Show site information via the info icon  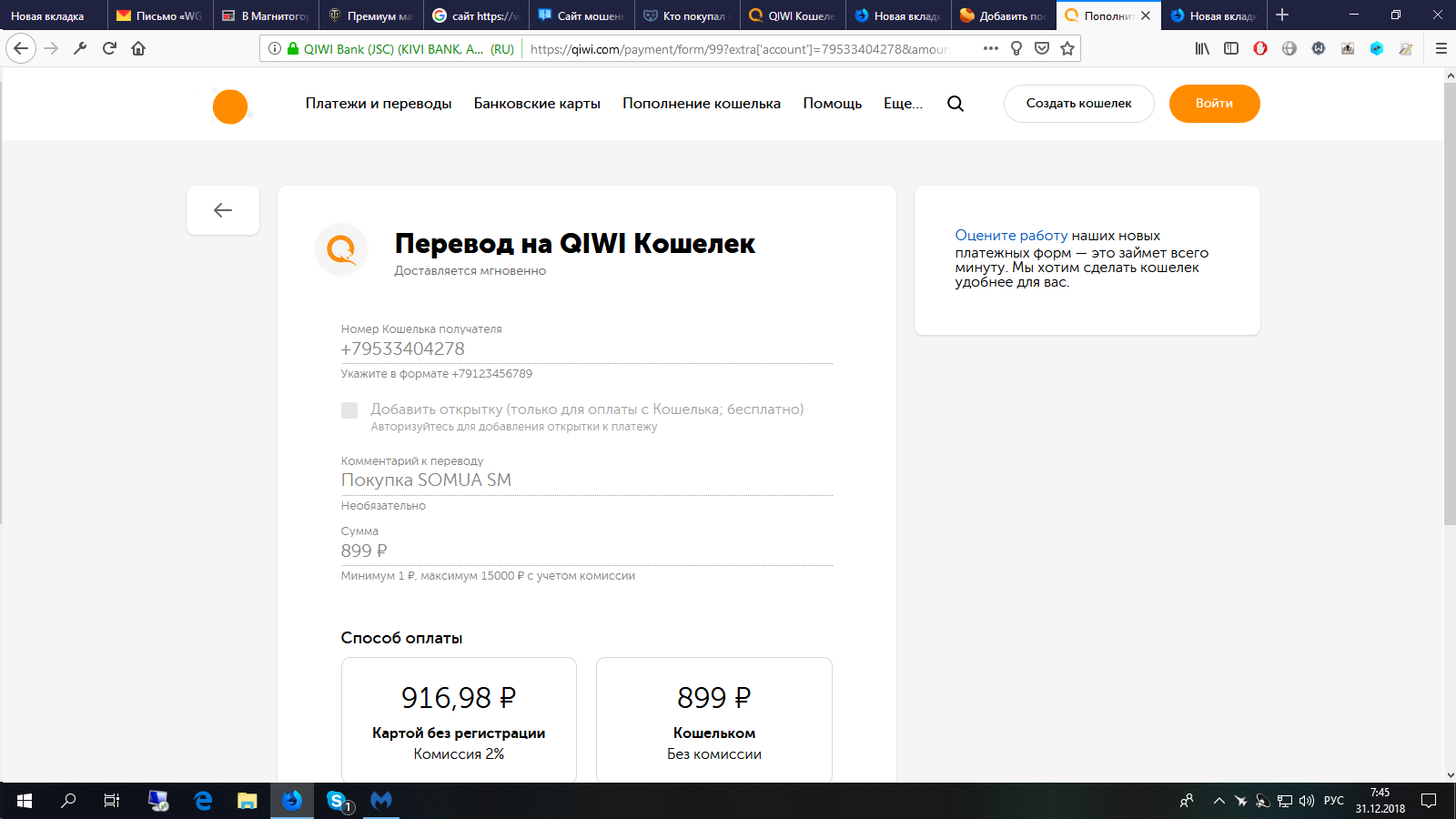[274, 48]
